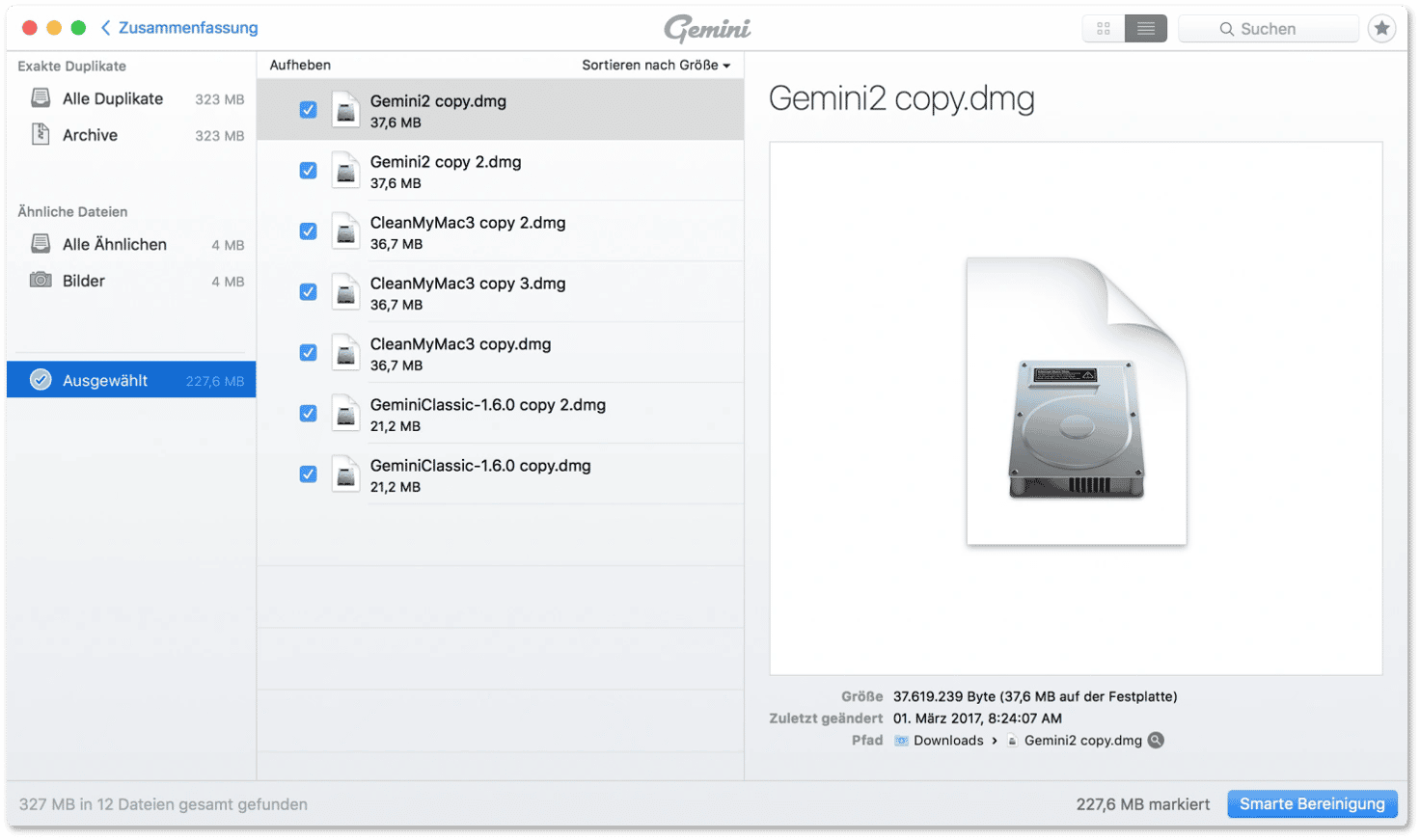The width and height of the screenshot is (1420, 840).
Task: Minimize the window with yellow button
Action: pos(54,28)
